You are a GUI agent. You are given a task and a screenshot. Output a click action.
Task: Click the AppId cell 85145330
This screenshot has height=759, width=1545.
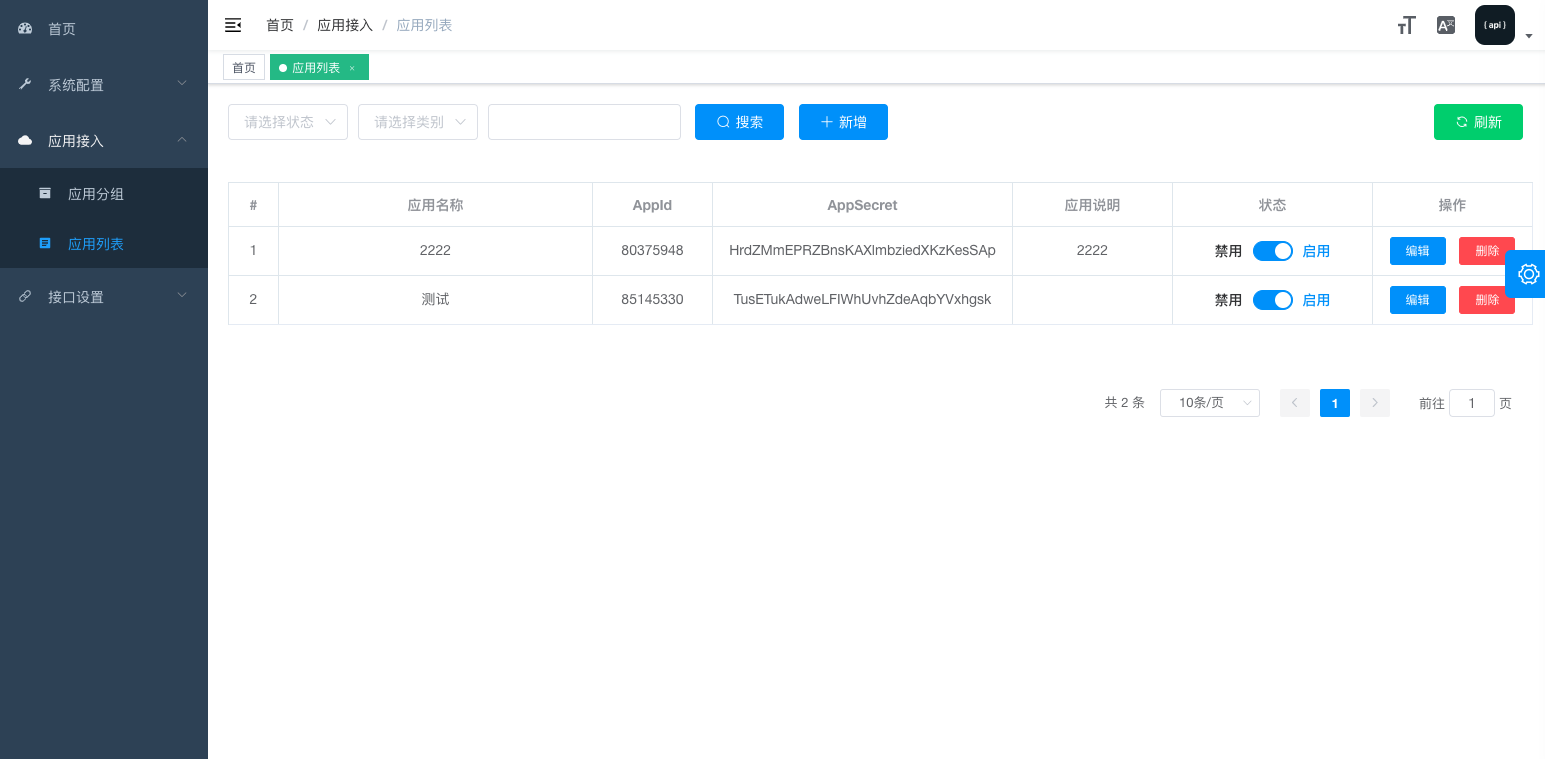(652, 300)
